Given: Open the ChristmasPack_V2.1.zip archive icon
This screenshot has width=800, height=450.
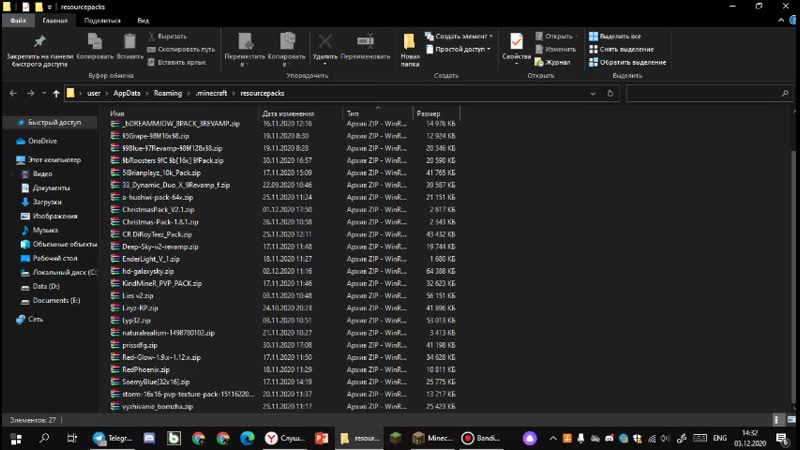Looking at the screenshot, I should point(115,210).
